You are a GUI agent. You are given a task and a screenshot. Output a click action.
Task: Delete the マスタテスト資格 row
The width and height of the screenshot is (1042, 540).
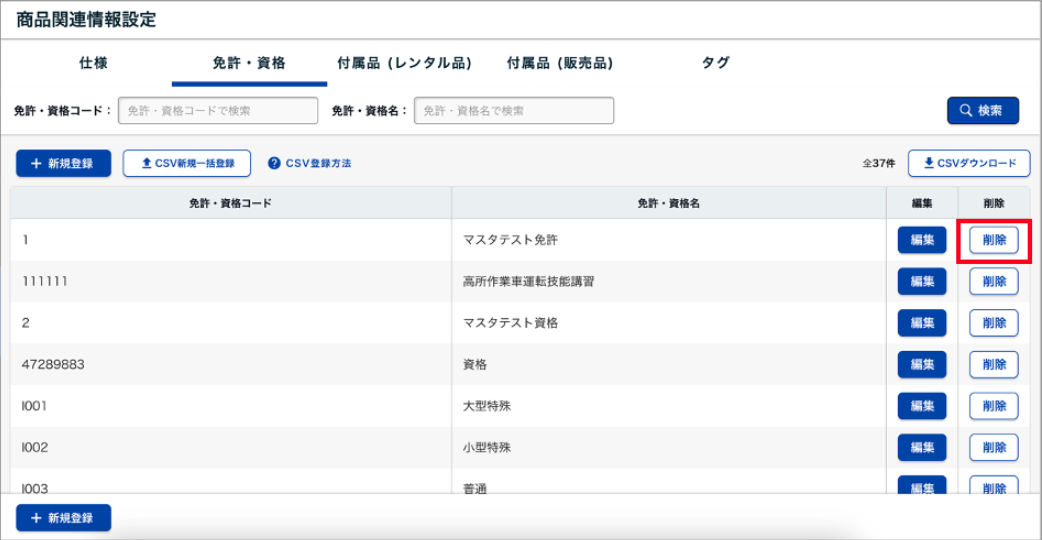(x=993, y=323)
